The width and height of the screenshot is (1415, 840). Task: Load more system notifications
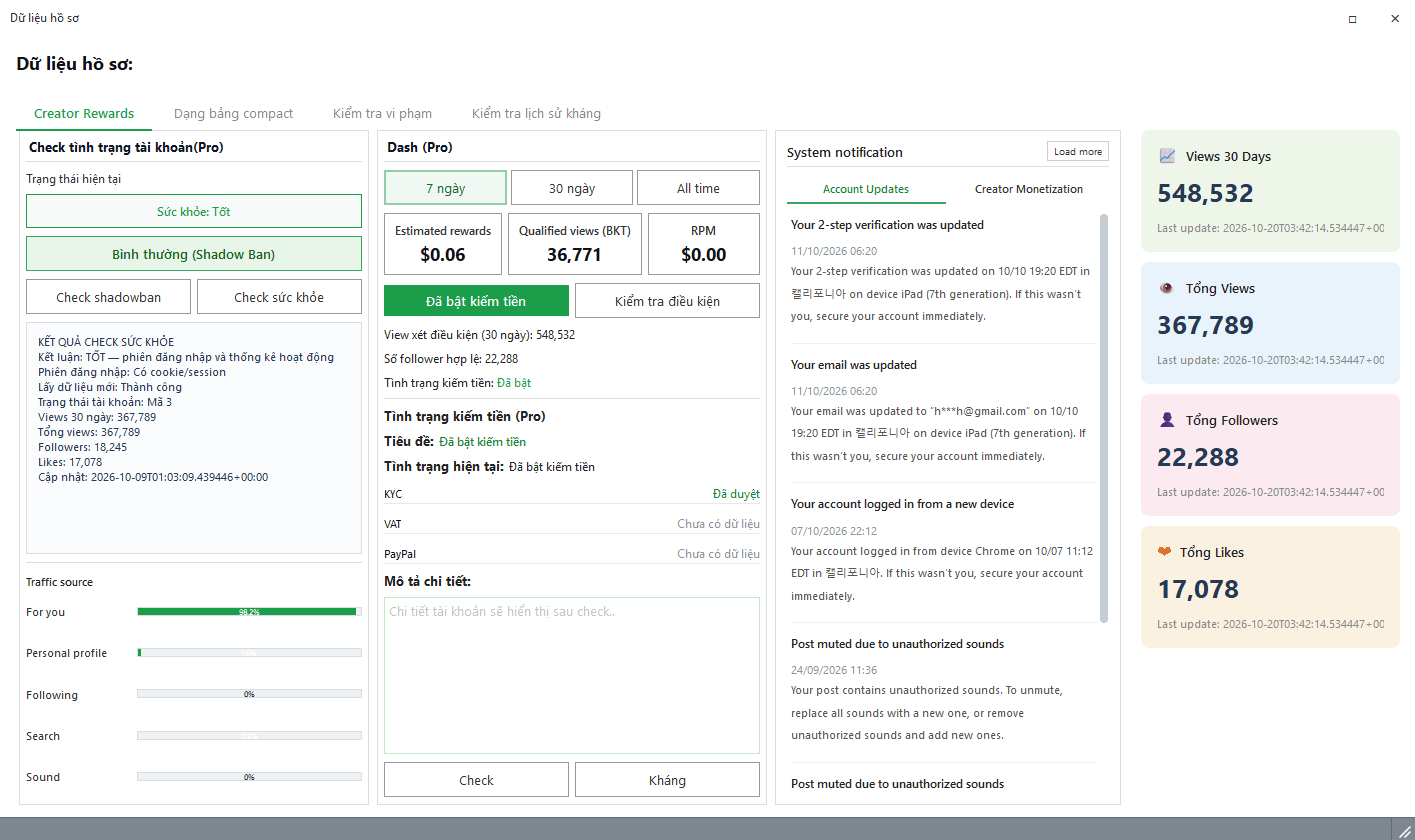[x=1078, y=152]
